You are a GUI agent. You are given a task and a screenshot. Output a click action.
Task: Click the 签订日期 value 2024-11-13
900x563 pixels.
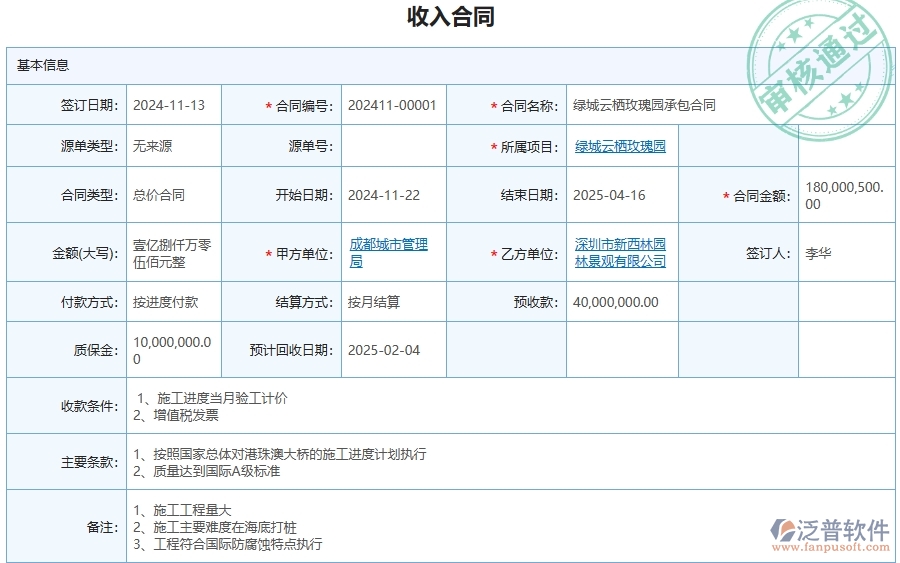(x=169, y=106)
